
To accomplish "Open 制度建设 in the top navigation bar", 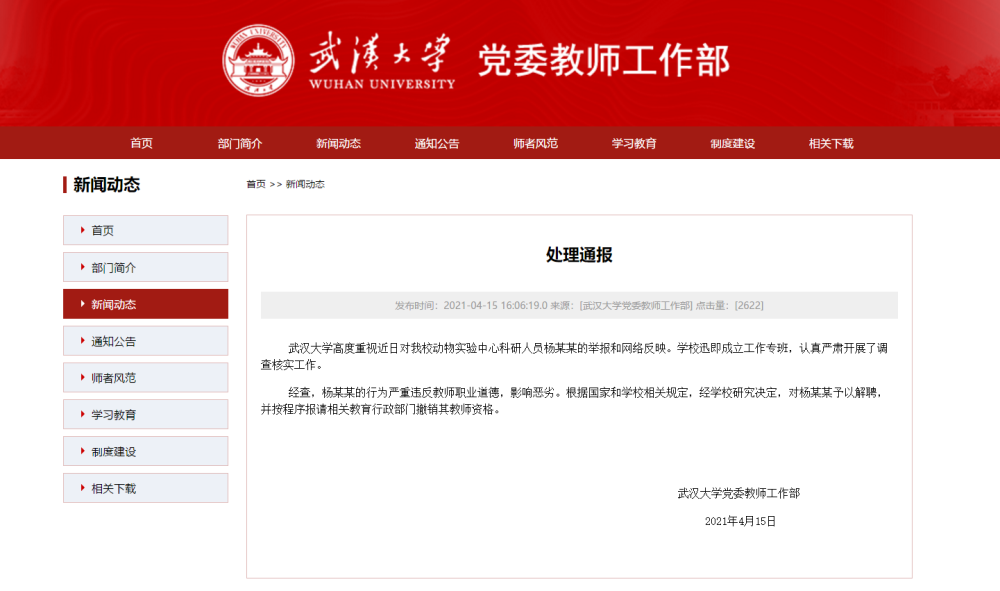I will [732, 143].
